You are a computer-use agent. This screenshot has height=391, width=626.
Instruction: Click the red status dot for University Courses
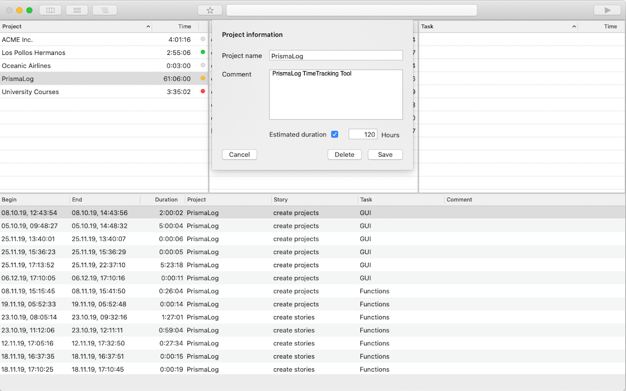pyautogui.click(x=203, y=91)
